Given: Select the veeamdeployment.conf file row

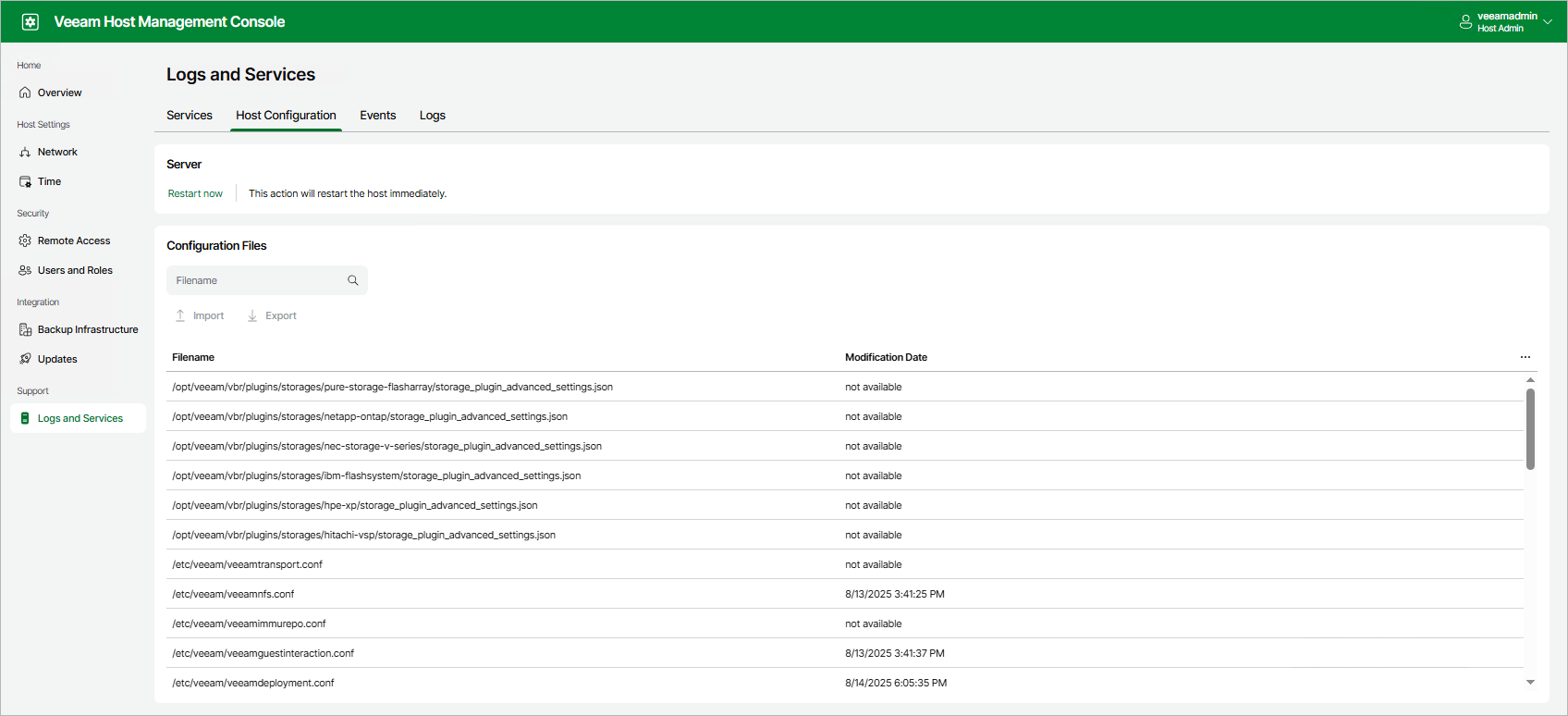Looking at the screenshot, I should 845,683.
